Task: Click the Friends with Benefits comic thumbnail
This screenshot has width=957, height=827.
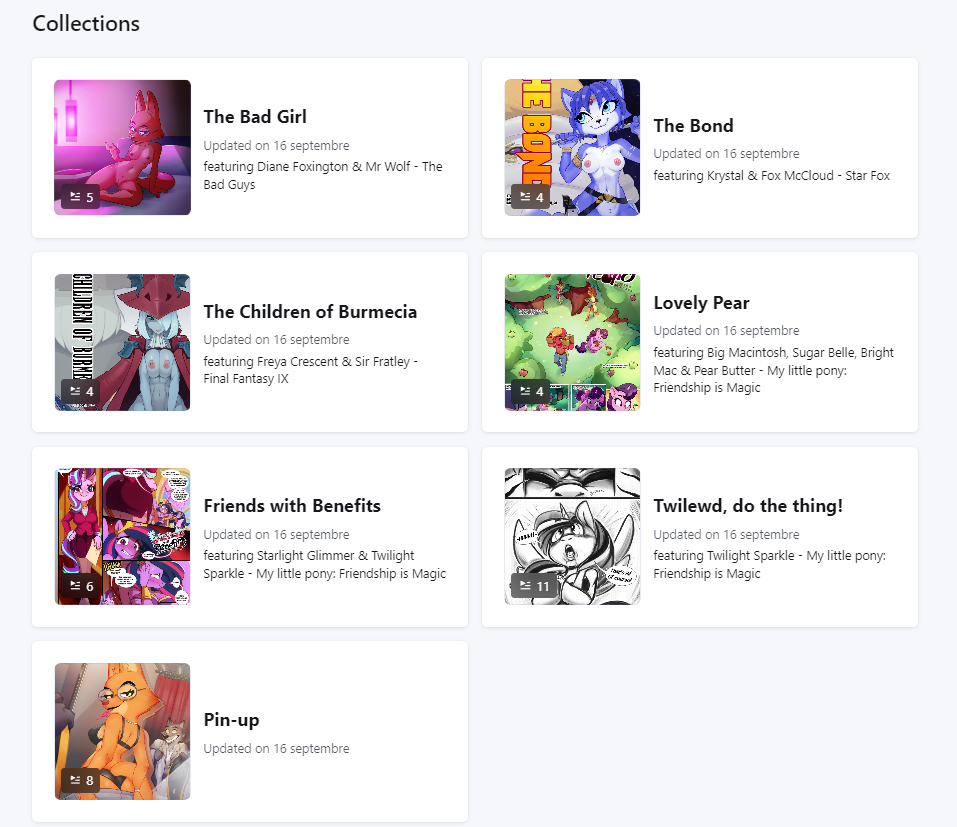Action: pyautogui.click(x=123, y=536)
